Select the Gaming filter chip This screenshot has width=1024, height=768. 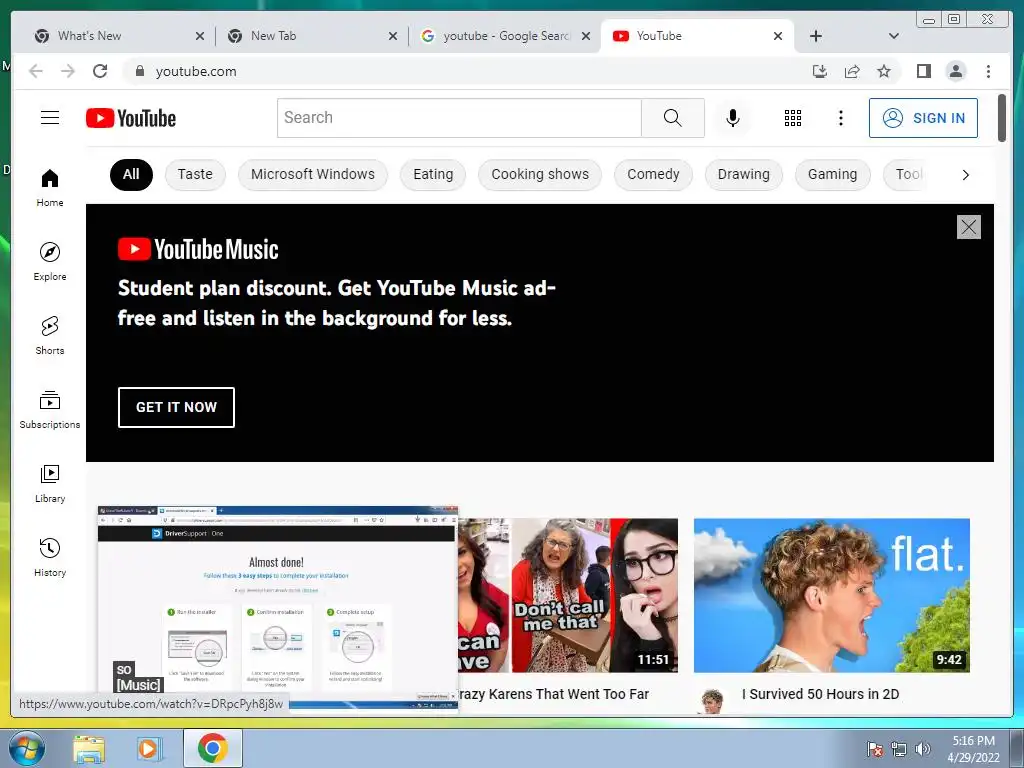(x=832, y=174)
